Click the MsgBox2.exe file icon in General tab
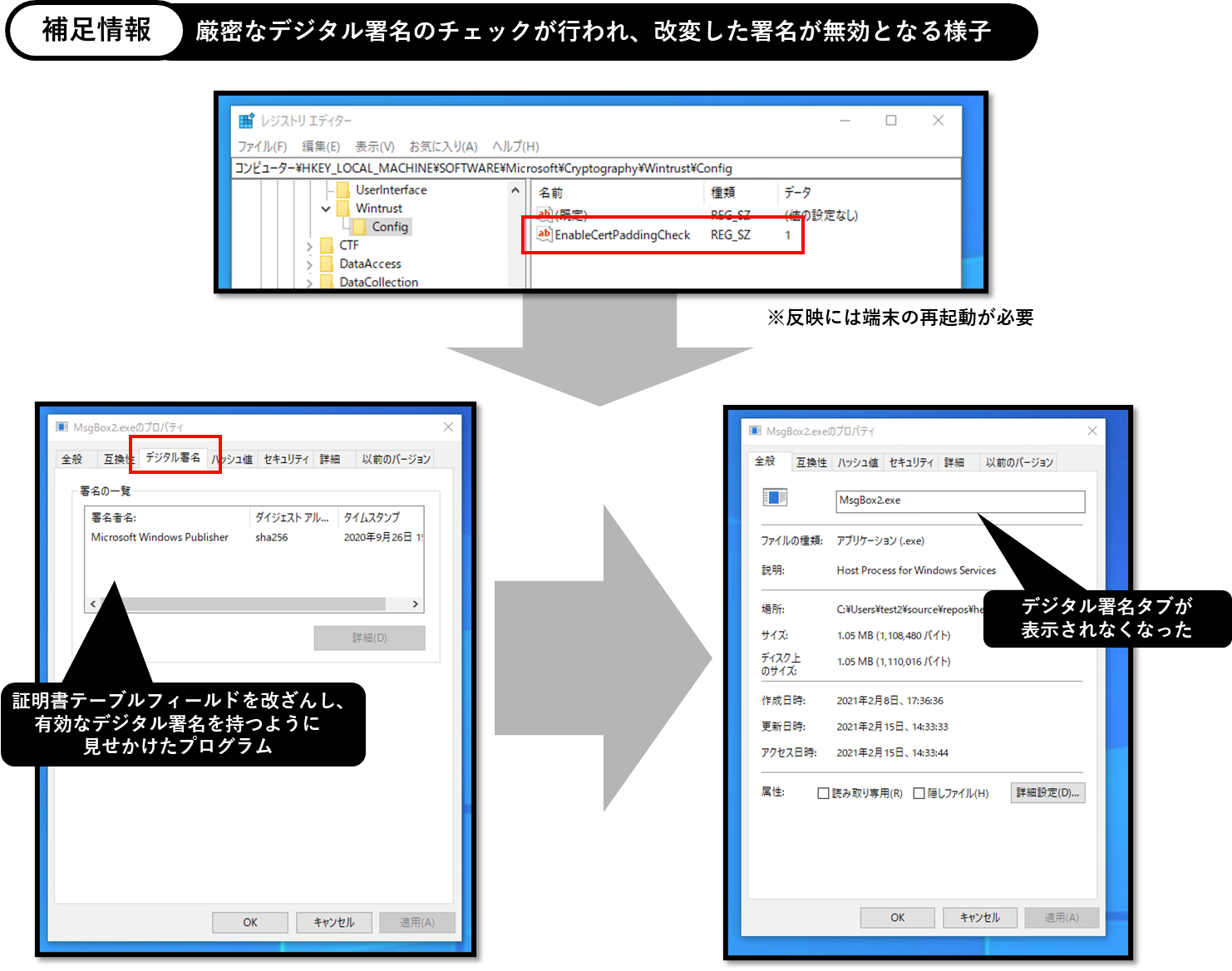Viewport: 1232px width, 971px height. 774,497
